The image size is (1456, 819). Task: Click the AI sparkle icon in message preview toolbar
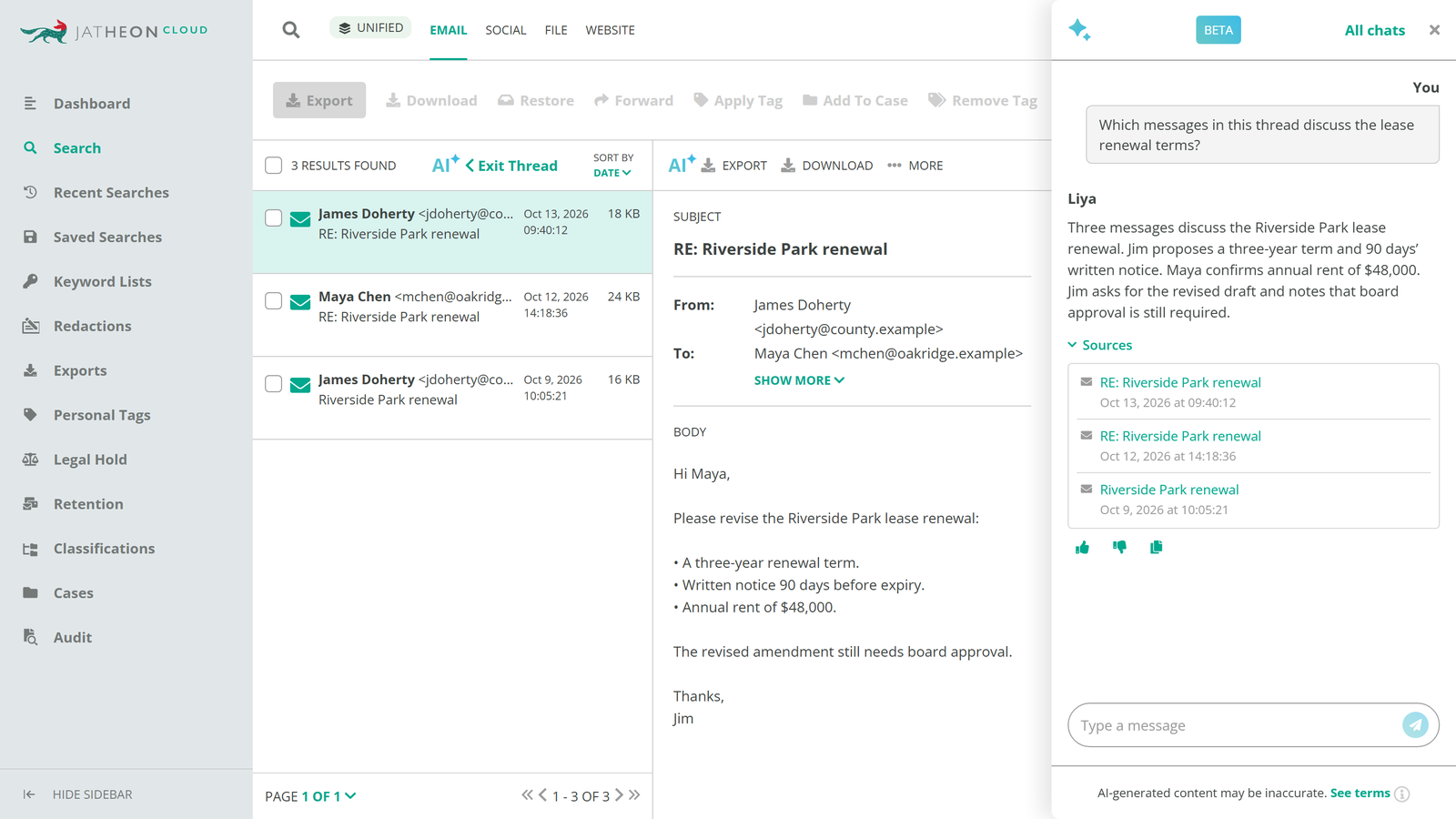(x=682, y=165)
